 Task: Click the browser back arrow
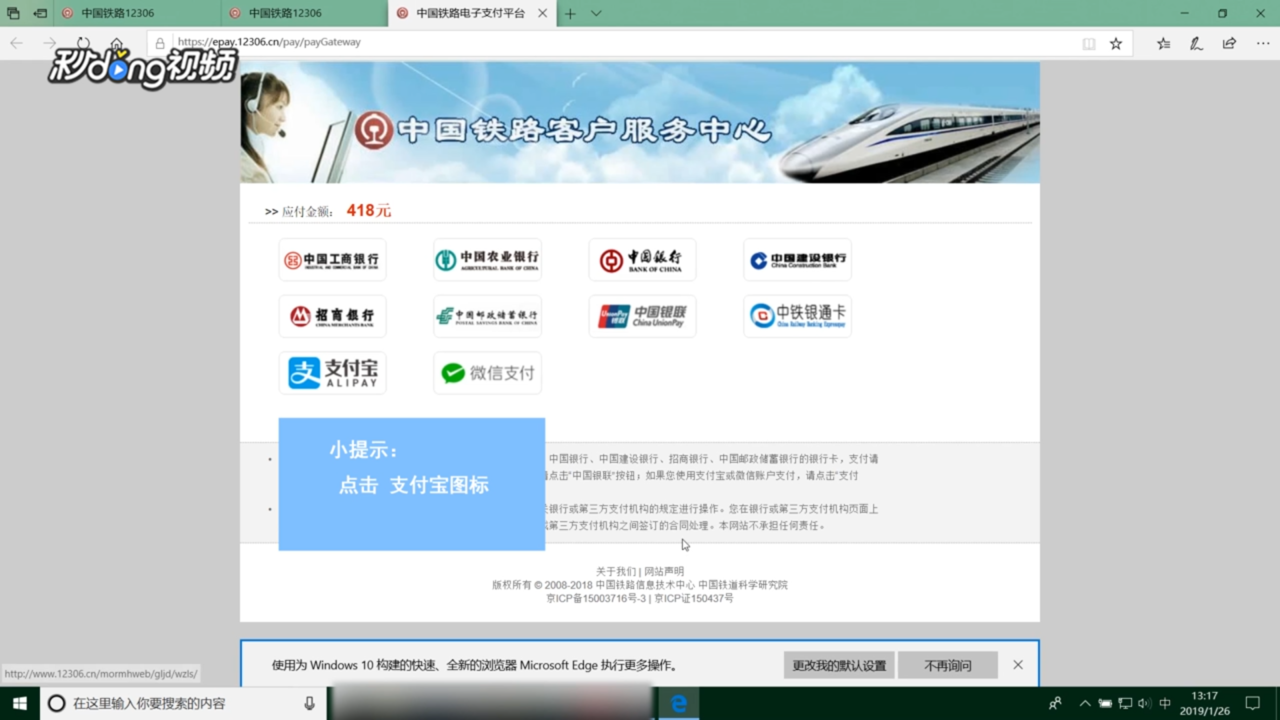(16, 43)
